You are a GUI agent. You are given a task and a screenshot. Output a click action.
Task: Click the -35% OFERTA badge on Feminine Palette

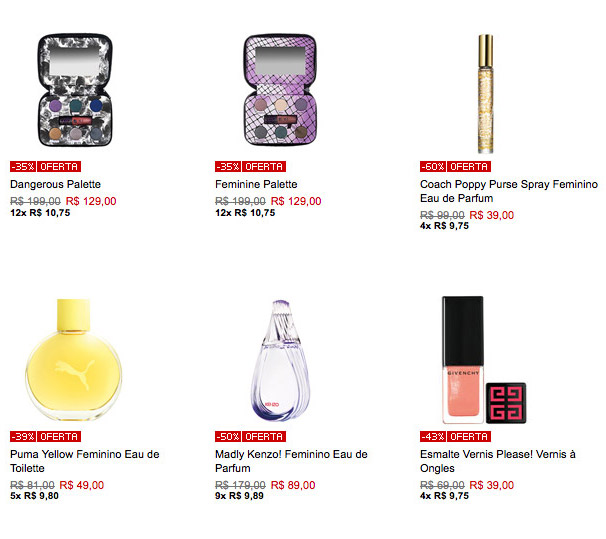250,167
